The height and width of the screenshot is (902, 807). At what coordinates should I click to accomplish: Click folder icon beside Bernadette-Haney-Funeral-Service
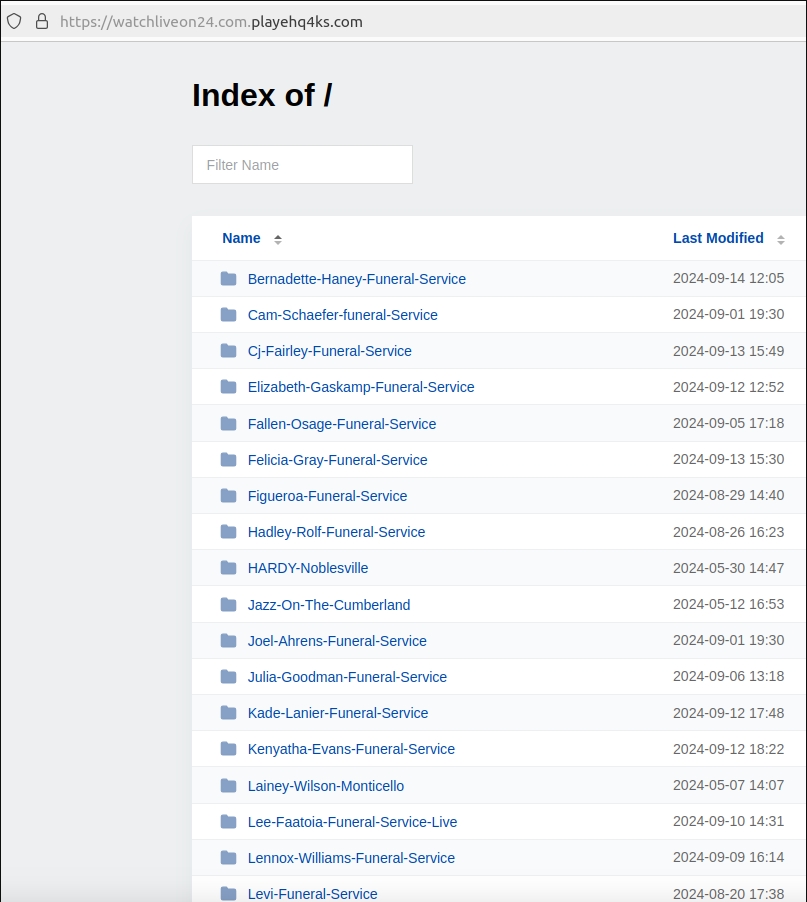(x=228, y=279)
